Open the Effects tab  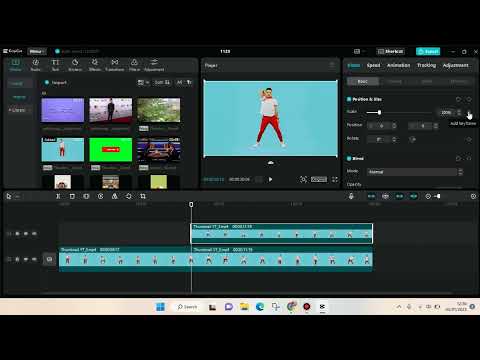coord(95,65)
